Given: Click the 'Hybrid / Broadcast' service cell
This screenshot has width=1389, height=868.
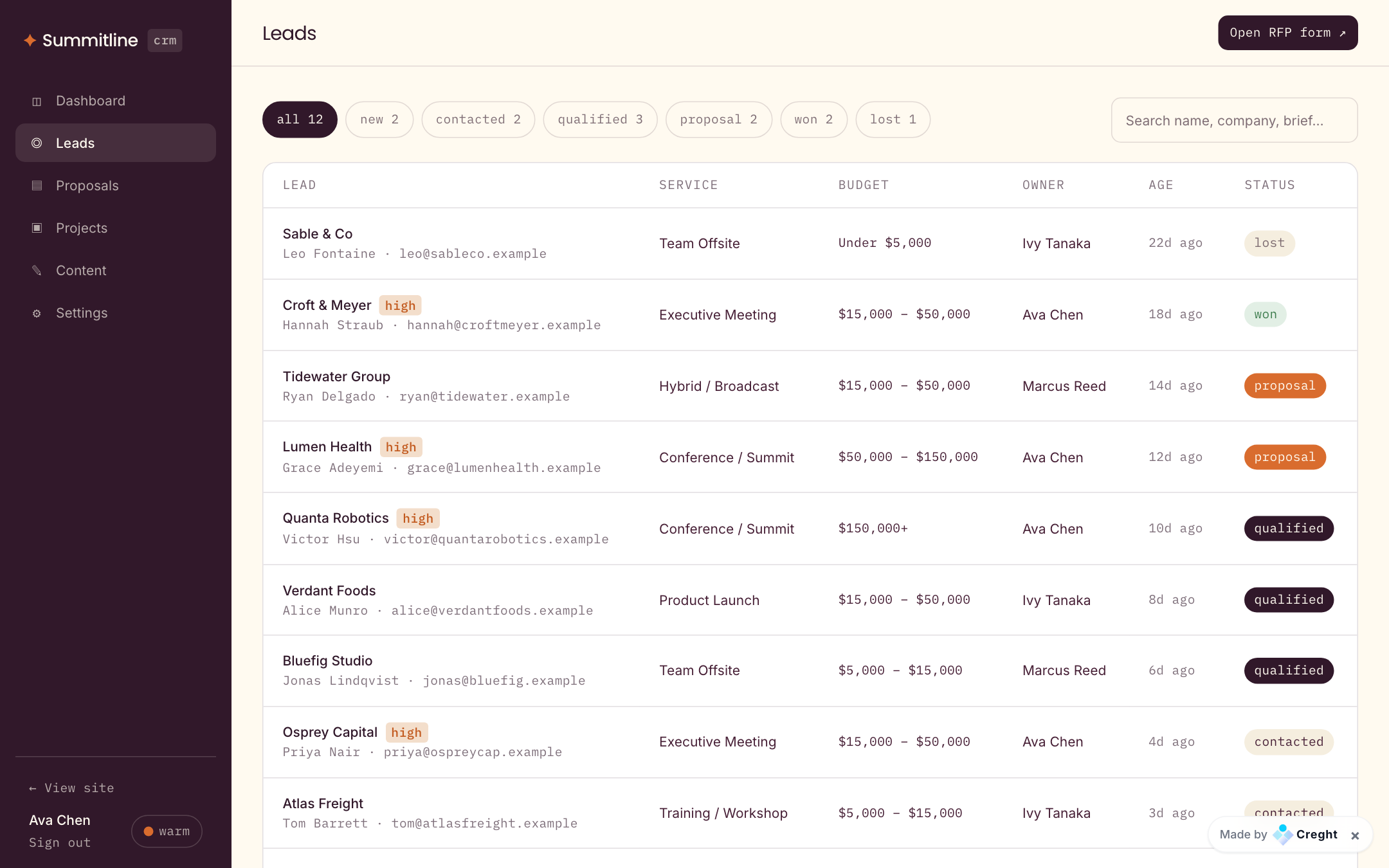Looking at the screenshot, I should [719, 386].
